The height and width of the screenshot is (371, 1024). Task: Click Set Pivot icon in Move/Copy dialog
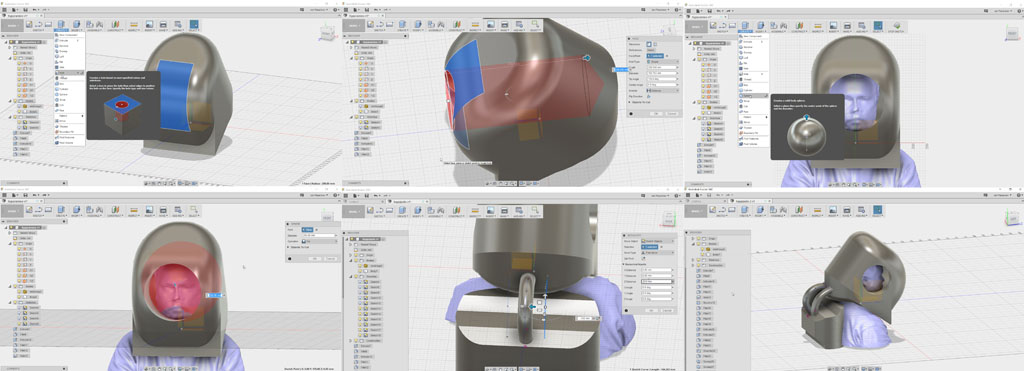[x=643, y=258]
